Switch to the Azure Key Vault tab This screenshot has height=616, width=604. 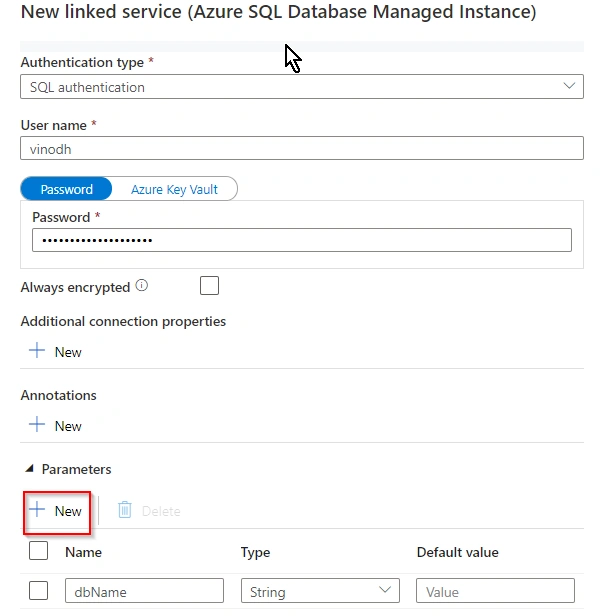coord(174,189)
